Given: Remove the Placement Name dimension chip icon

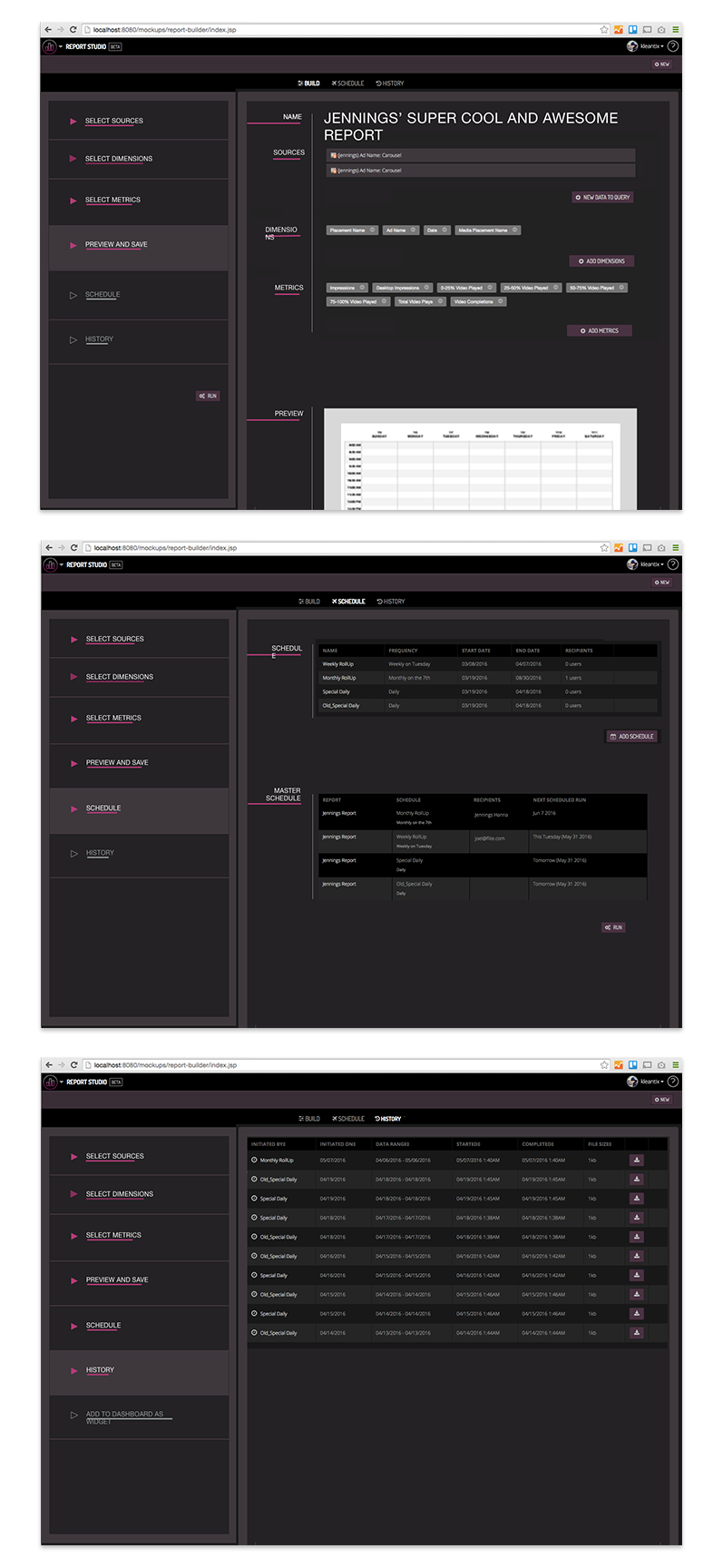Looking at the screenshot, I should click(x=372, y=230).
